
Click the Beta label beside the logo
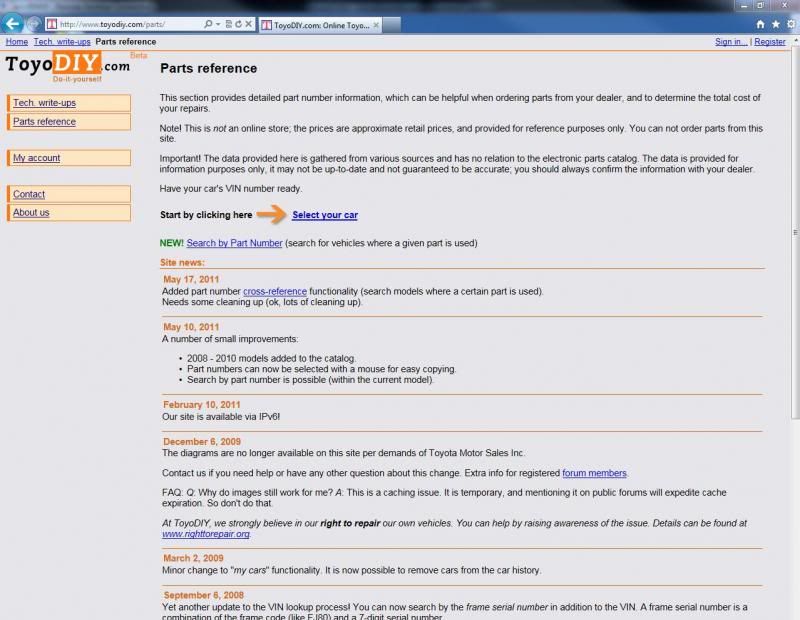pos(138,55)
